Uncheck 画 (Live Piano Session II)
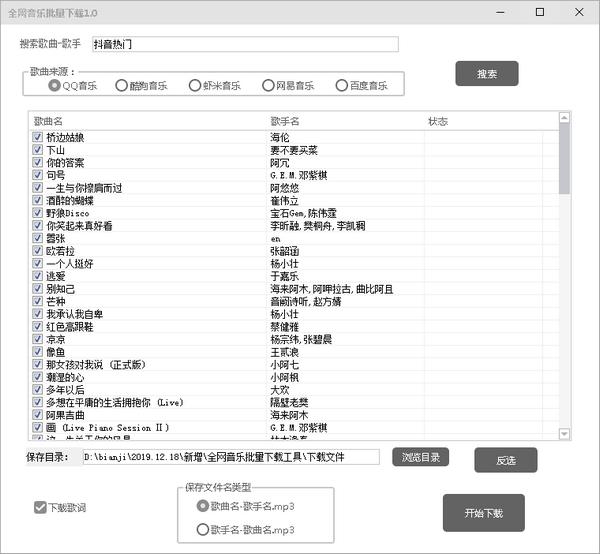Image resolution: width=600 pixels, height=554 pixels. tap(37, 427)
